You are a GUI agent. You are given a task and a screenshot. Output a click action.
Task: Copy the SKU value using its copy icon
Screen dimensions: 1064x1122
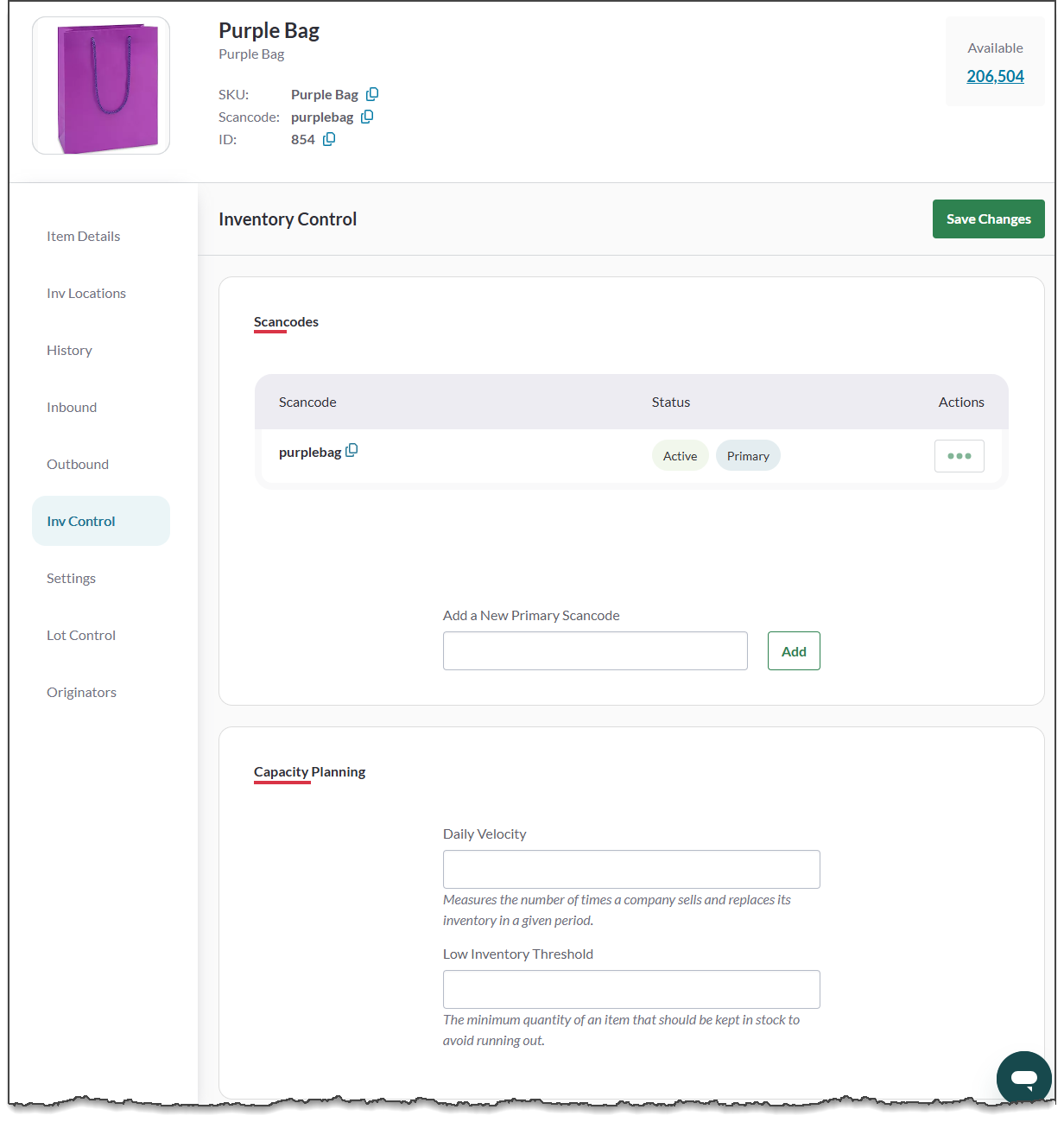373,93
